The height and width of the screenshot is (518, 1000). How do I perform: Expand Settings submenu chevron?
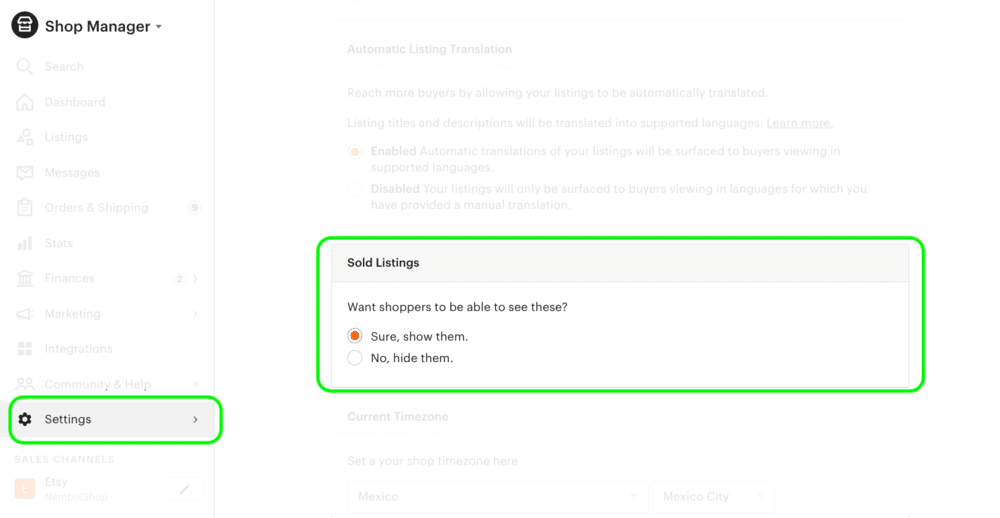click(195, 419)
